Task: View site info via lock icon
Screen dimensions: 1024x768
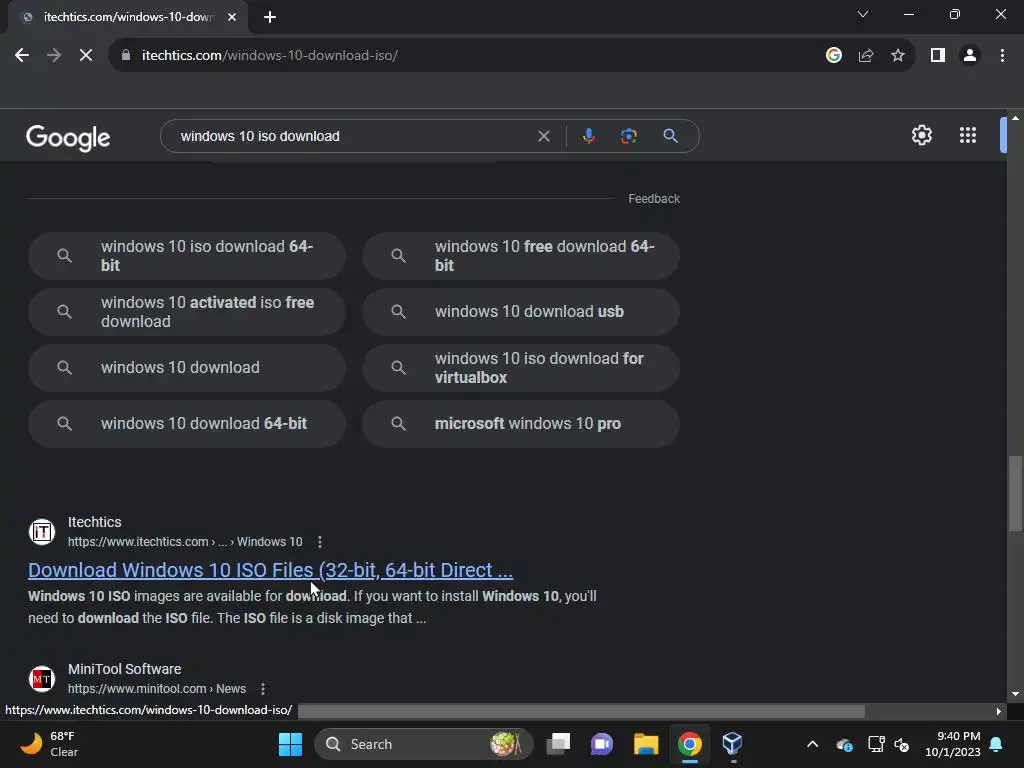Action: (x=126, y=56)
